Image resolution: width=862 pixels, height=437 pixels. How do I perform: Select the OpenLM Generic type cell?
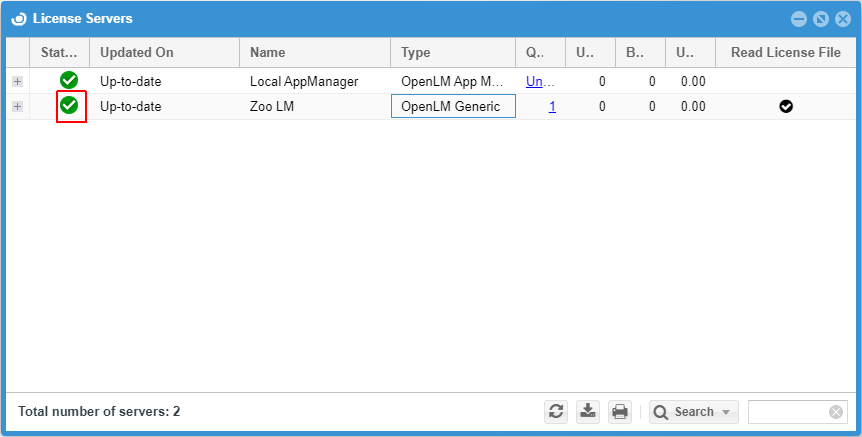tap(452, 106)
